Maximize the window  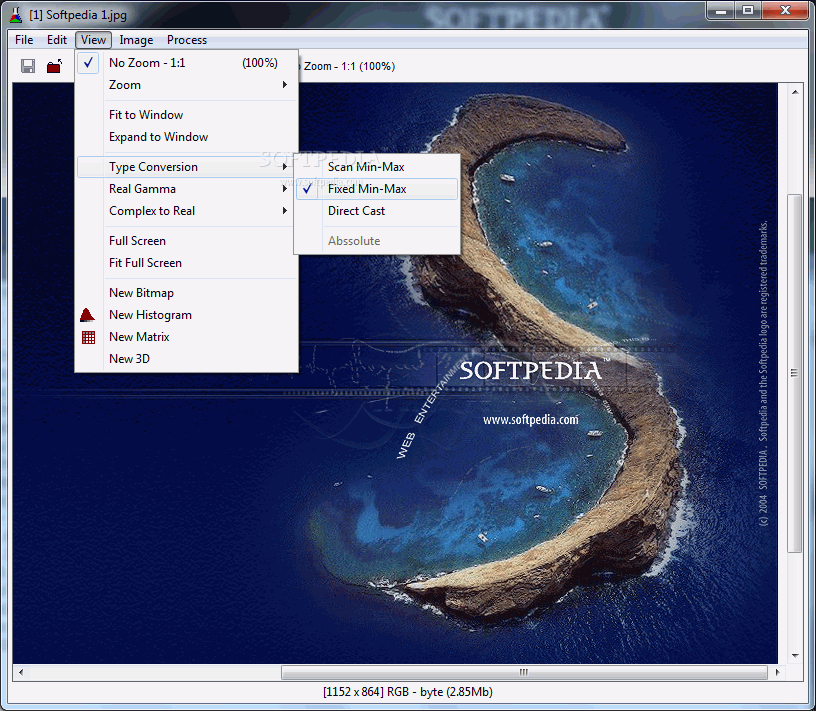point(748,11)
